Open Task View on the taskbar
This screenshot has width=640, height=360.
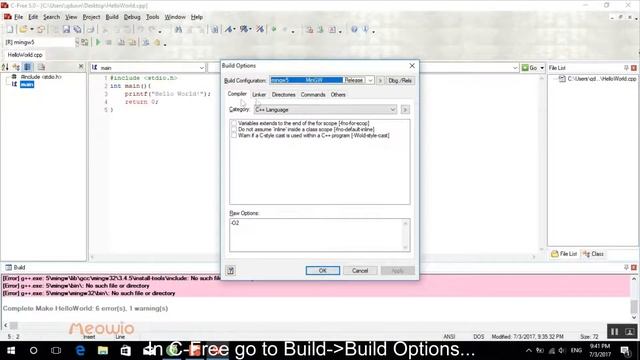coord(56,350)
